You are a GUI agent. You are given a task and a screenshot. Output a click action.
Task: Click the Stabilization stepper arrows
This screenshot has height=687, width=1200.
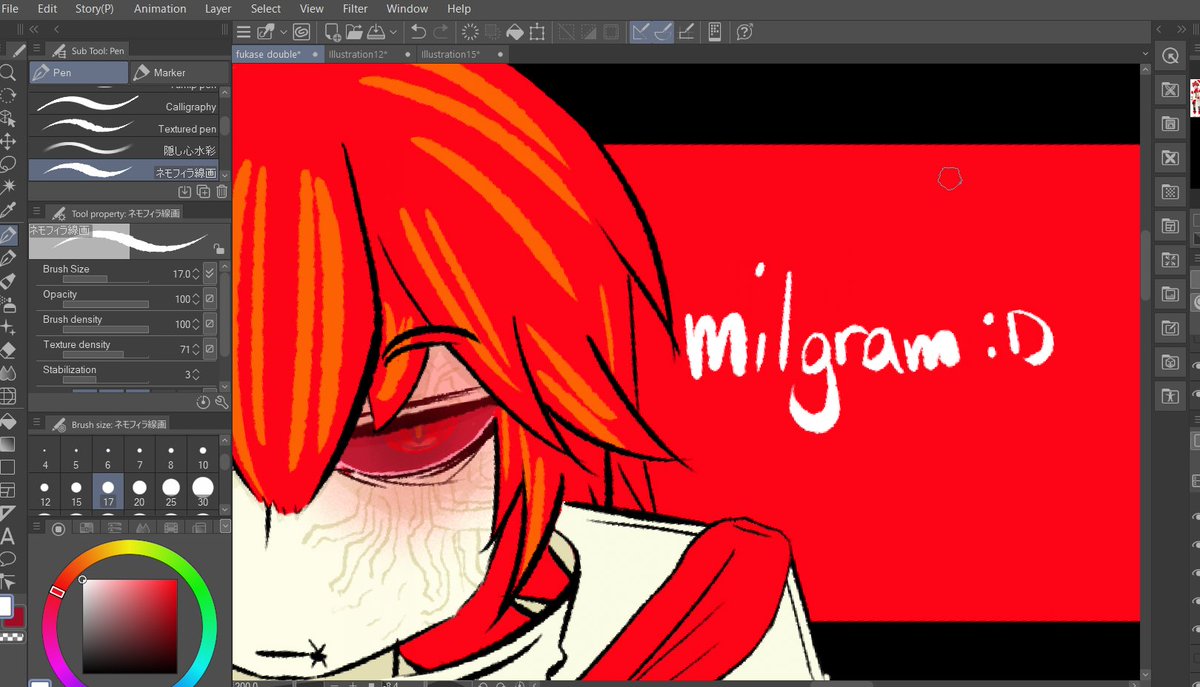pos(196,374)
